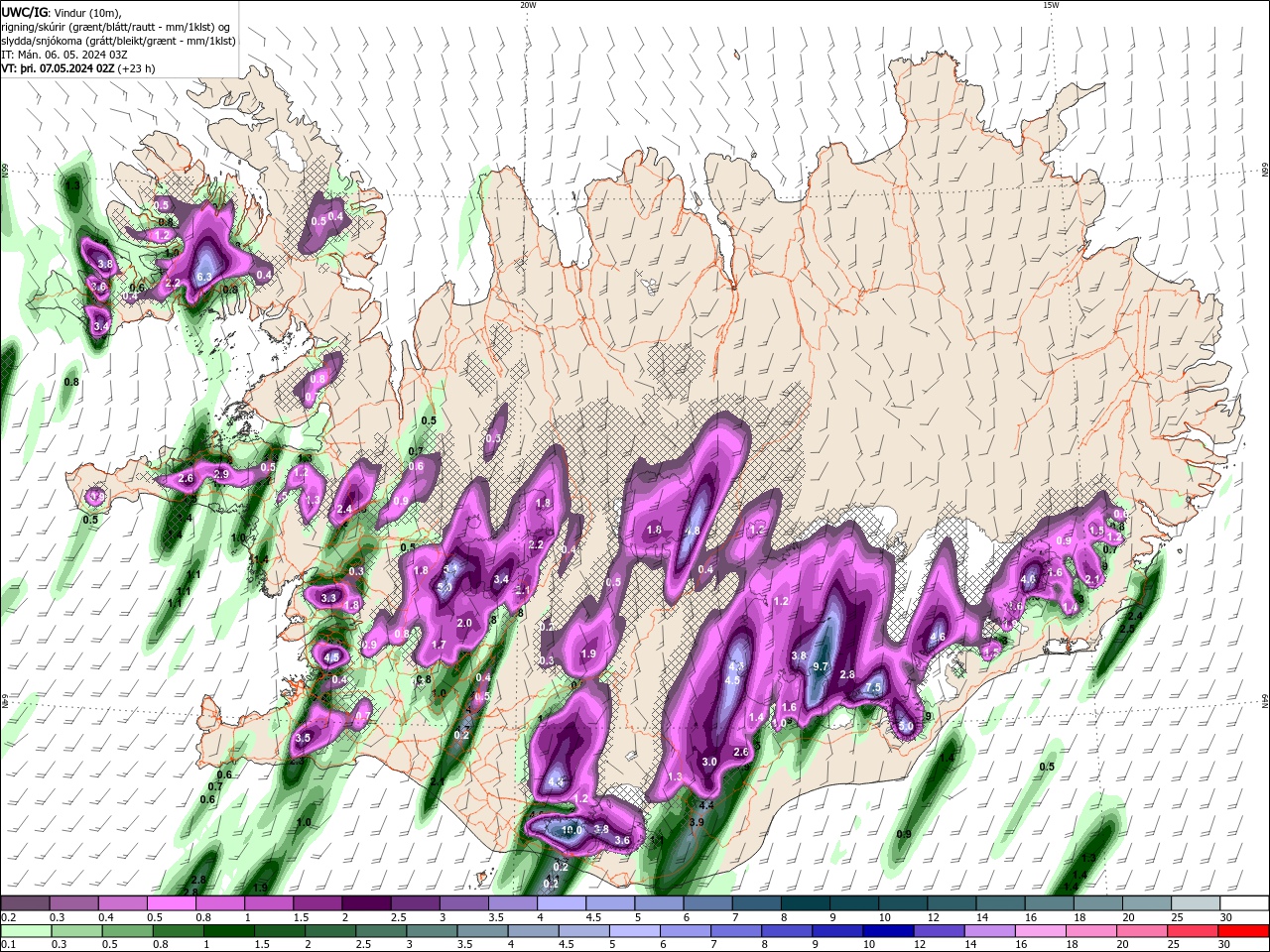
Task: Click the top-row swatch labeled 1.5
Action: [x=317, y=903]
